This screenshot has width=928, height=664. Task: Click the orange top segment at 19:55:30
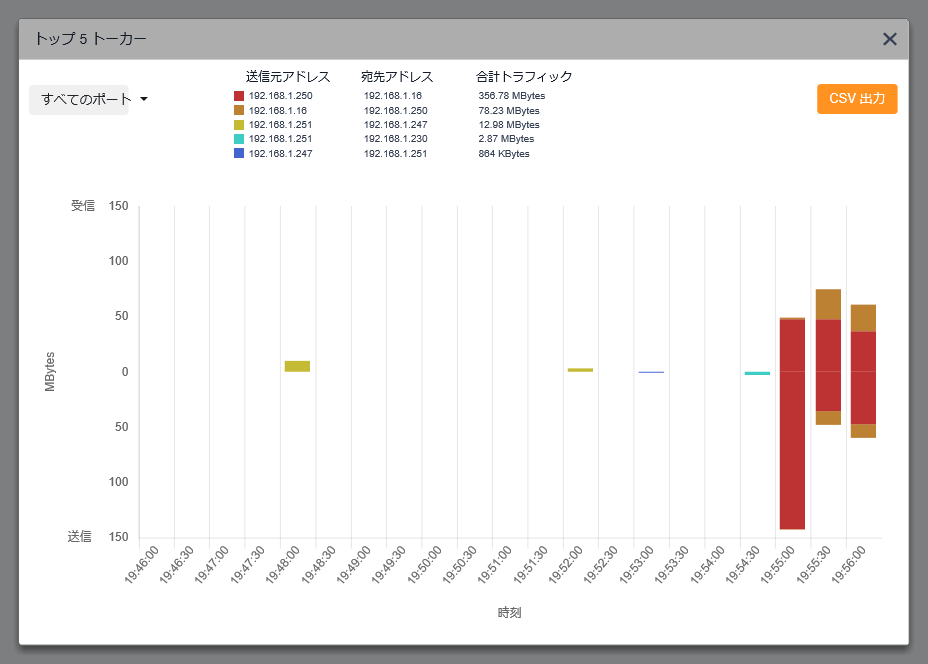coord(828,304)
